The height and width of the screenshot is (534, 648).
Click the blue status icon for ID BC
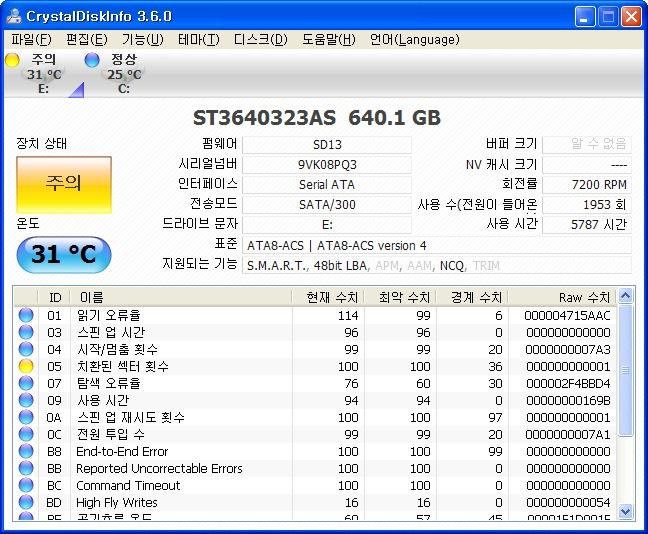[x=26, y=485]
